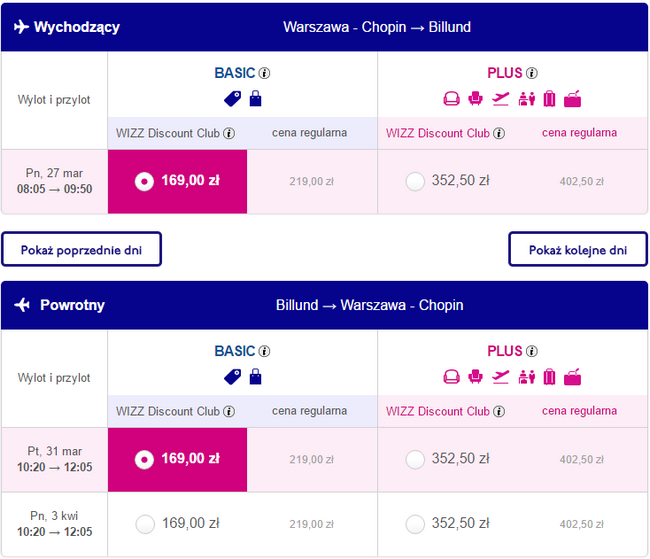Click info icon next to outbound PLUS
650x559 pixels.
532,73
